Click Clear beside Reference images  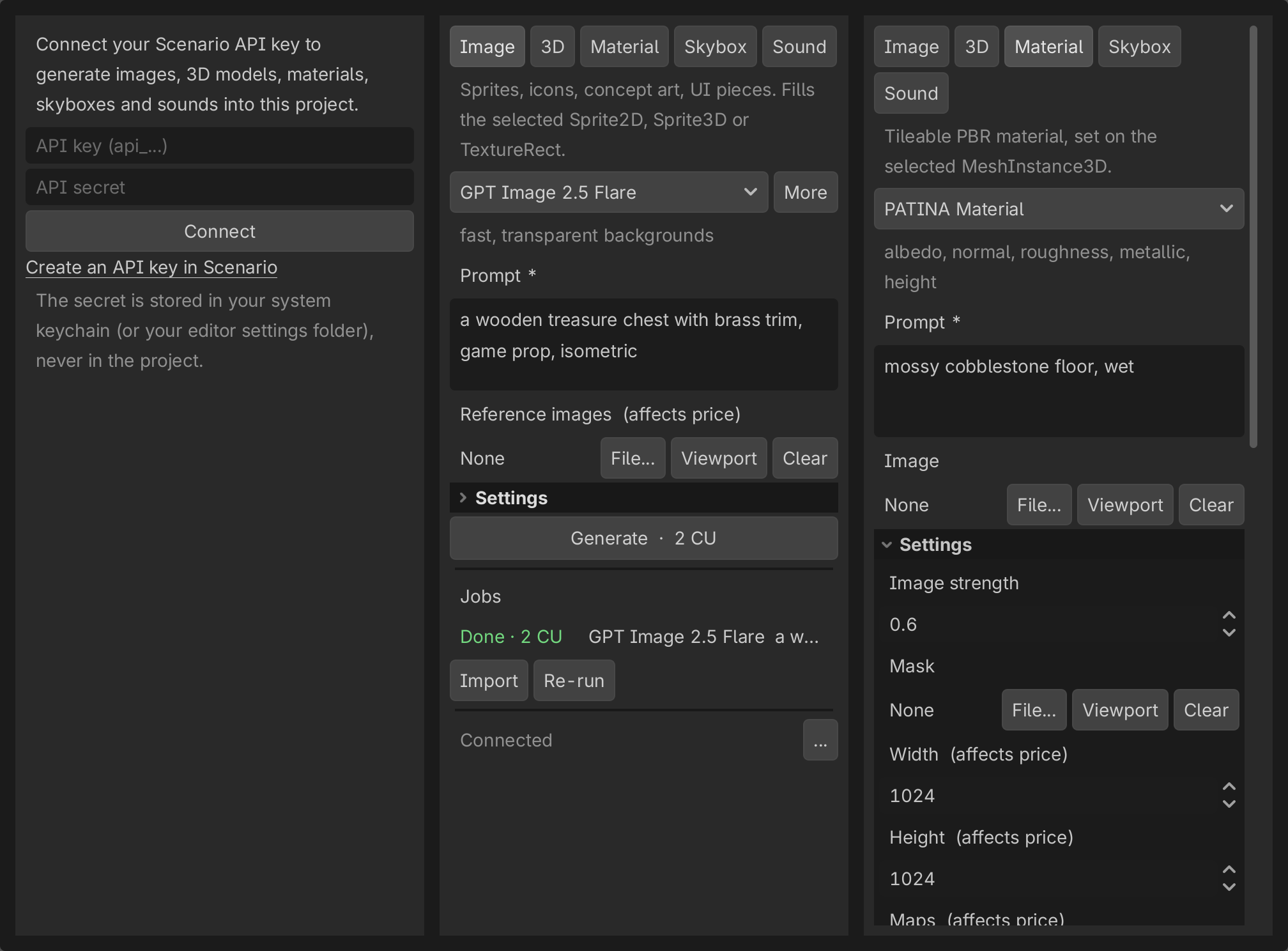(805, 458)
